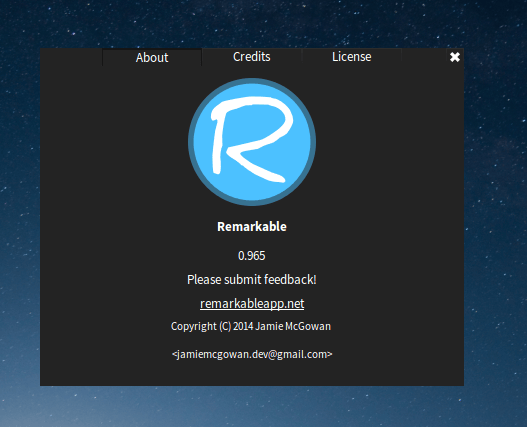Switch to the About tab
Viewport: 527px width, 427px height.
(152, 57)
